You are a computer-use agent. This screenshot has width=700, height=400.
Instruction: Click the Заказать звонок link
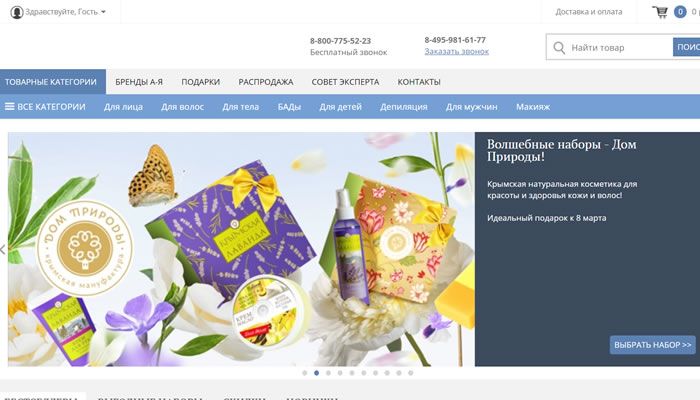click(456, 51)
